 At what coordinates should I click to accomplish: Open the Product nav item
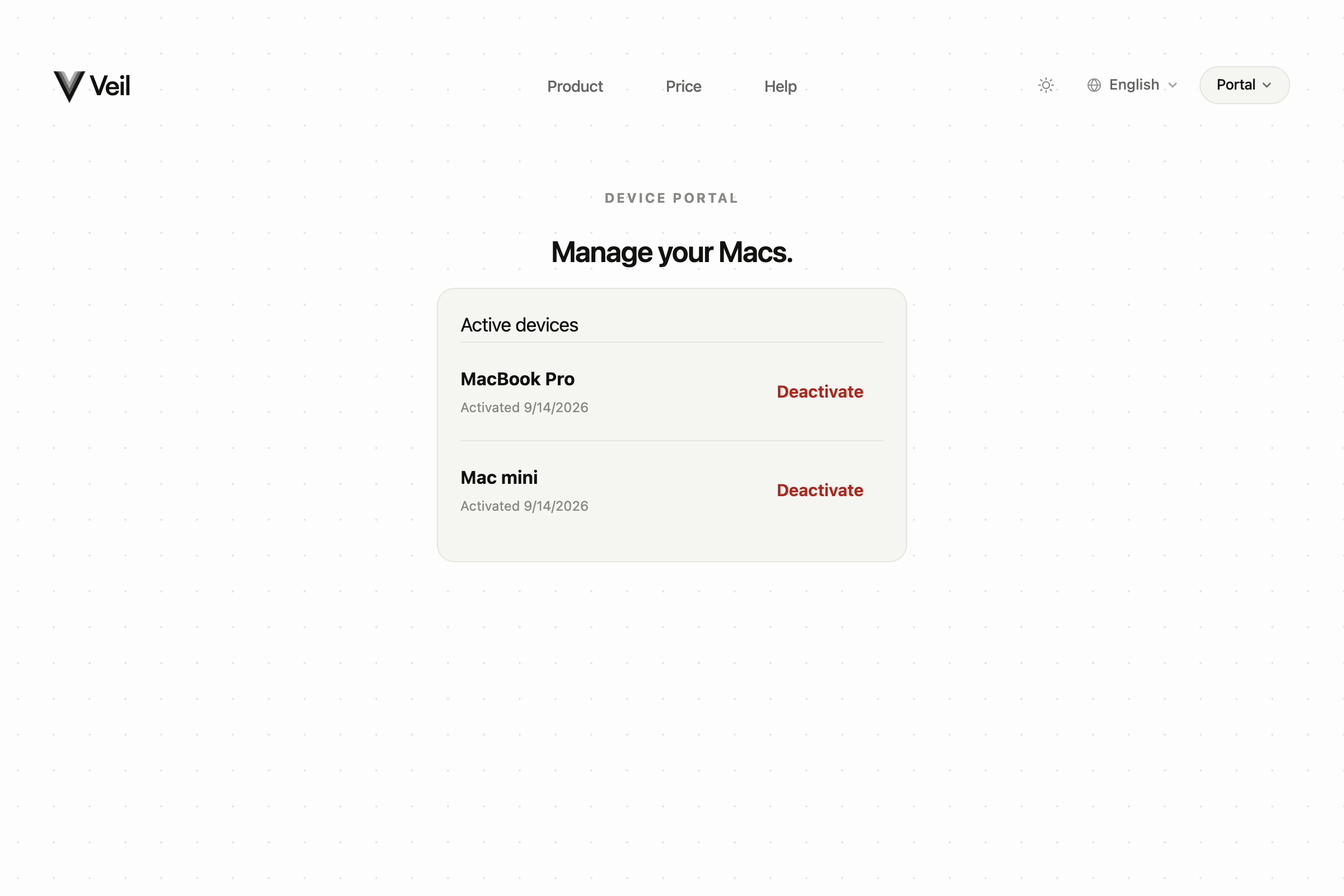[x=575, y=86]
